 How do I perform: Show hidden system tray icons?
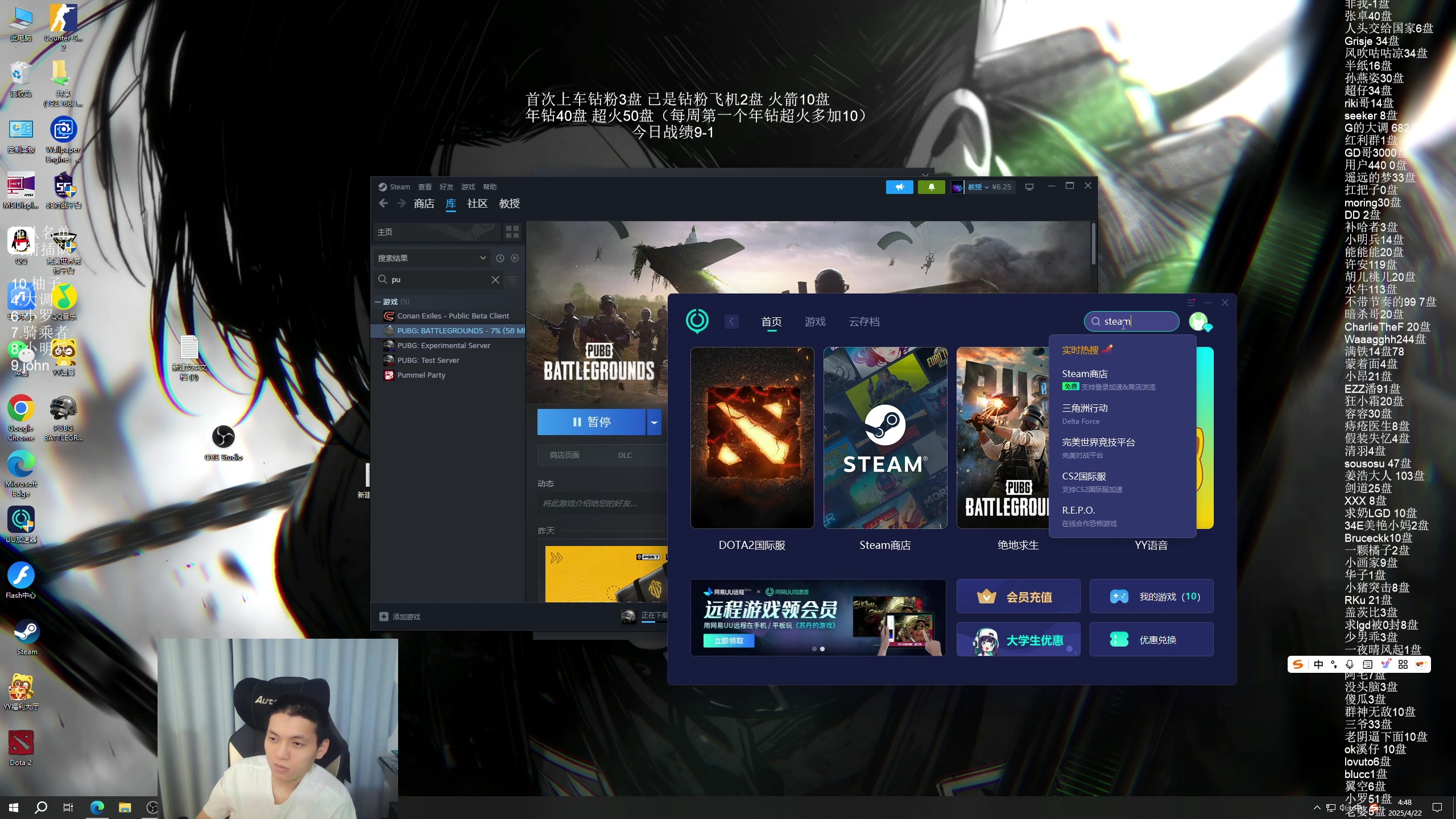click(x=1317, y=807)
